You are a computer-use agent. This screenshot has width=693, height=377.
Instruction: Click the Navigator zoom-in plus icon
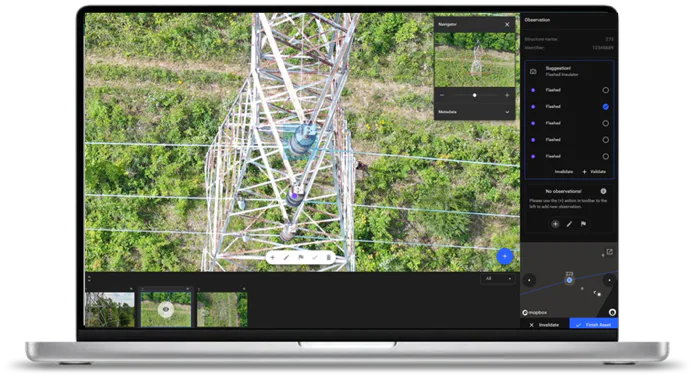point(507,95)
